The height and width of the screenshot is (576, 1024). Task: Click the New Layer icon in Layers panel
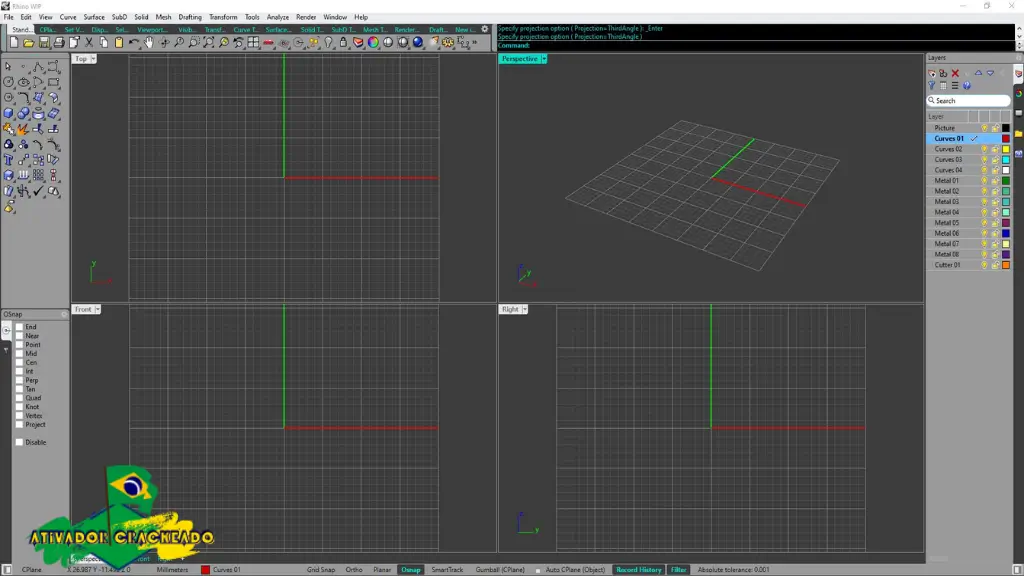(932, 73)
